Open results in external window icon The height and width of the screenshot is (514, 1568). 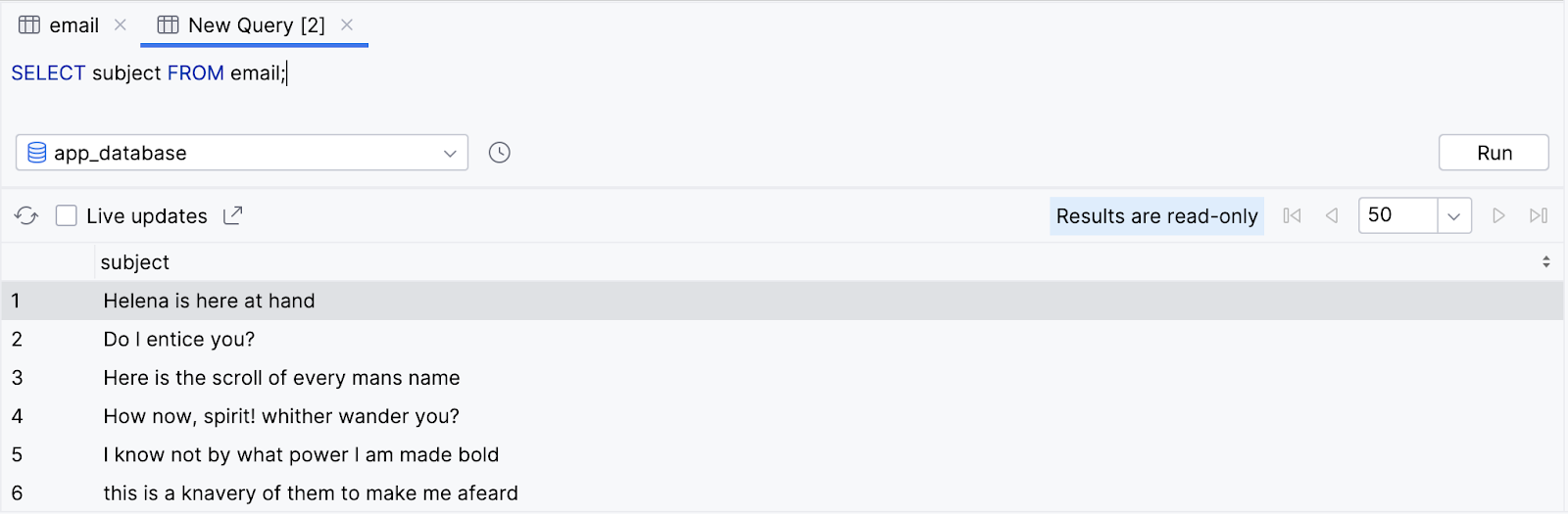click(x=232, y=216)
